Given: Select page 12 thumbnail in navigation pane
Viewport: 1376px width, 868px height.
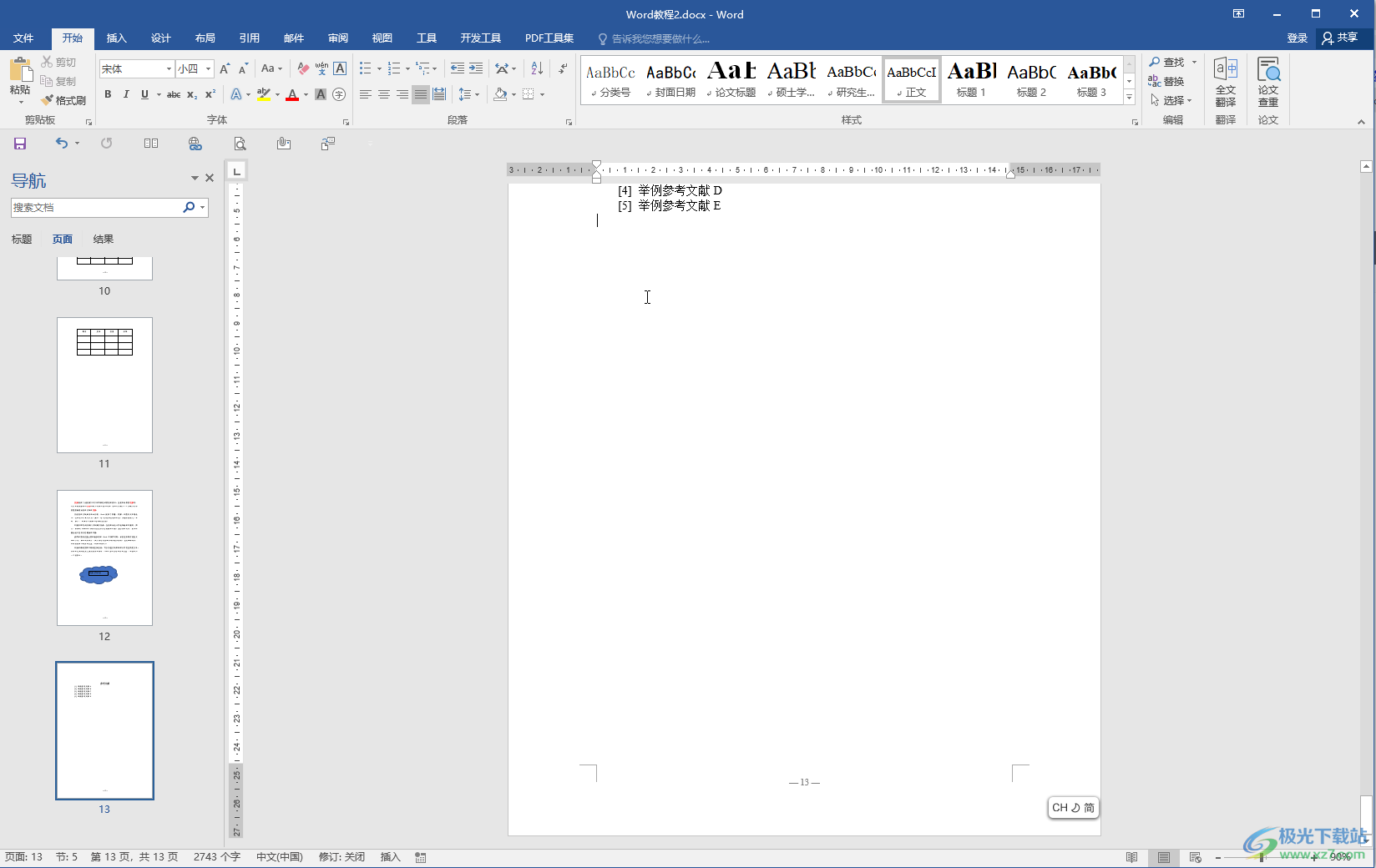Looking at the screenshot, I should point(104,558).
